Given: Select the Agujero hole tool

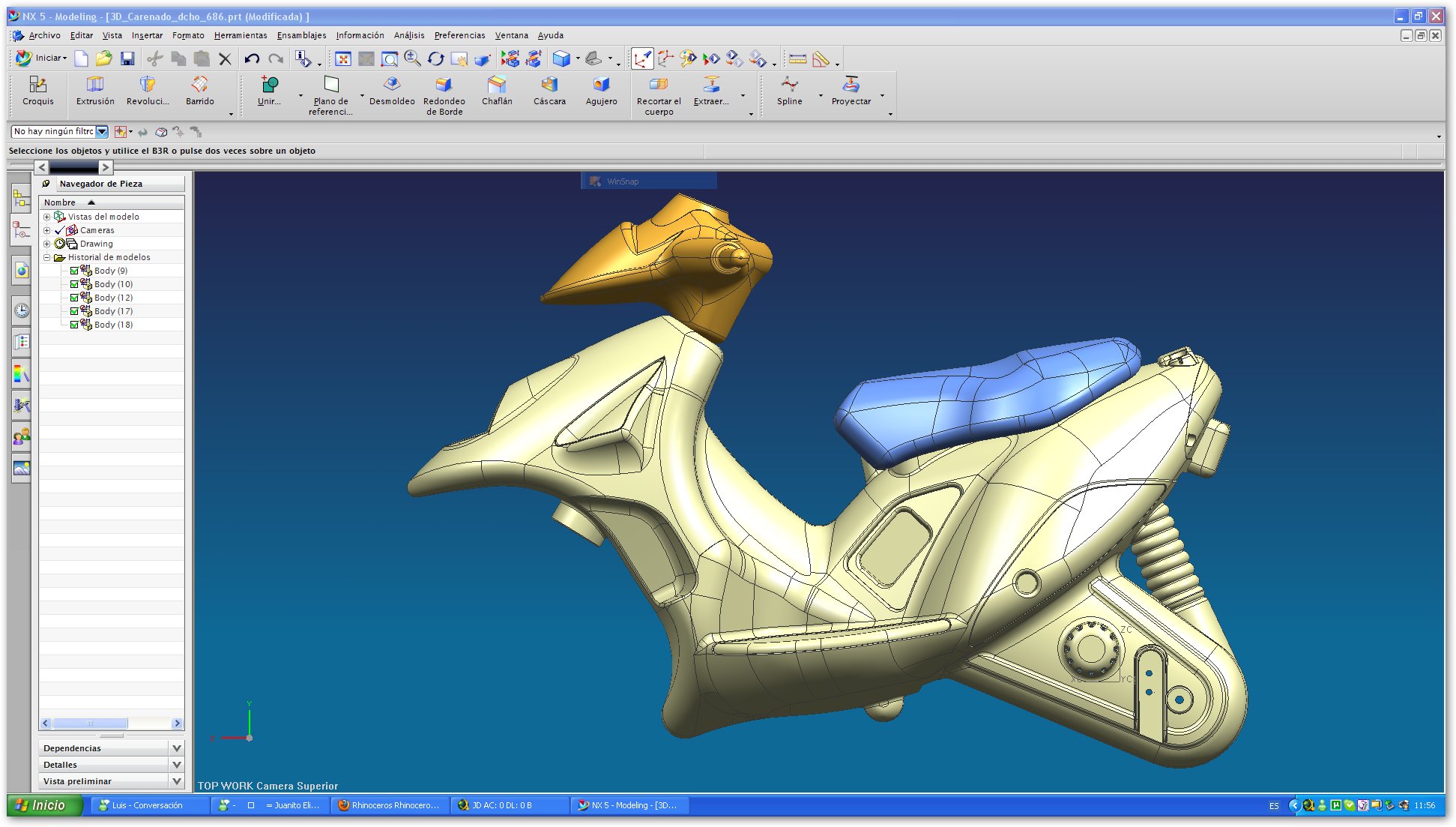Looking at the screenshot, I should pyautogui.click(x=601, y=90).
